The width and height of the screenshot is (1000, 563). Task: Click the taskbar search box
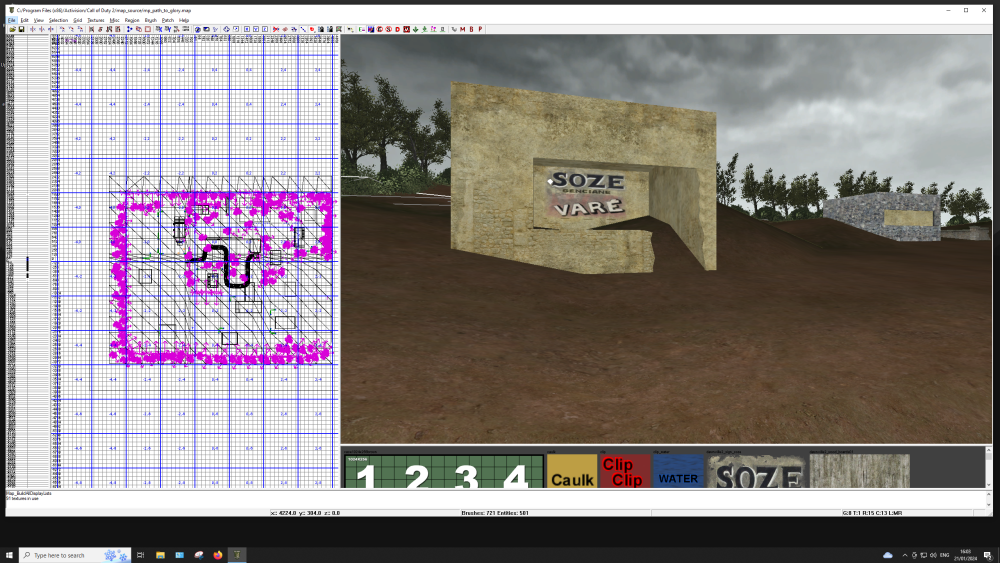pyautogui.click(x=75, y=555)
